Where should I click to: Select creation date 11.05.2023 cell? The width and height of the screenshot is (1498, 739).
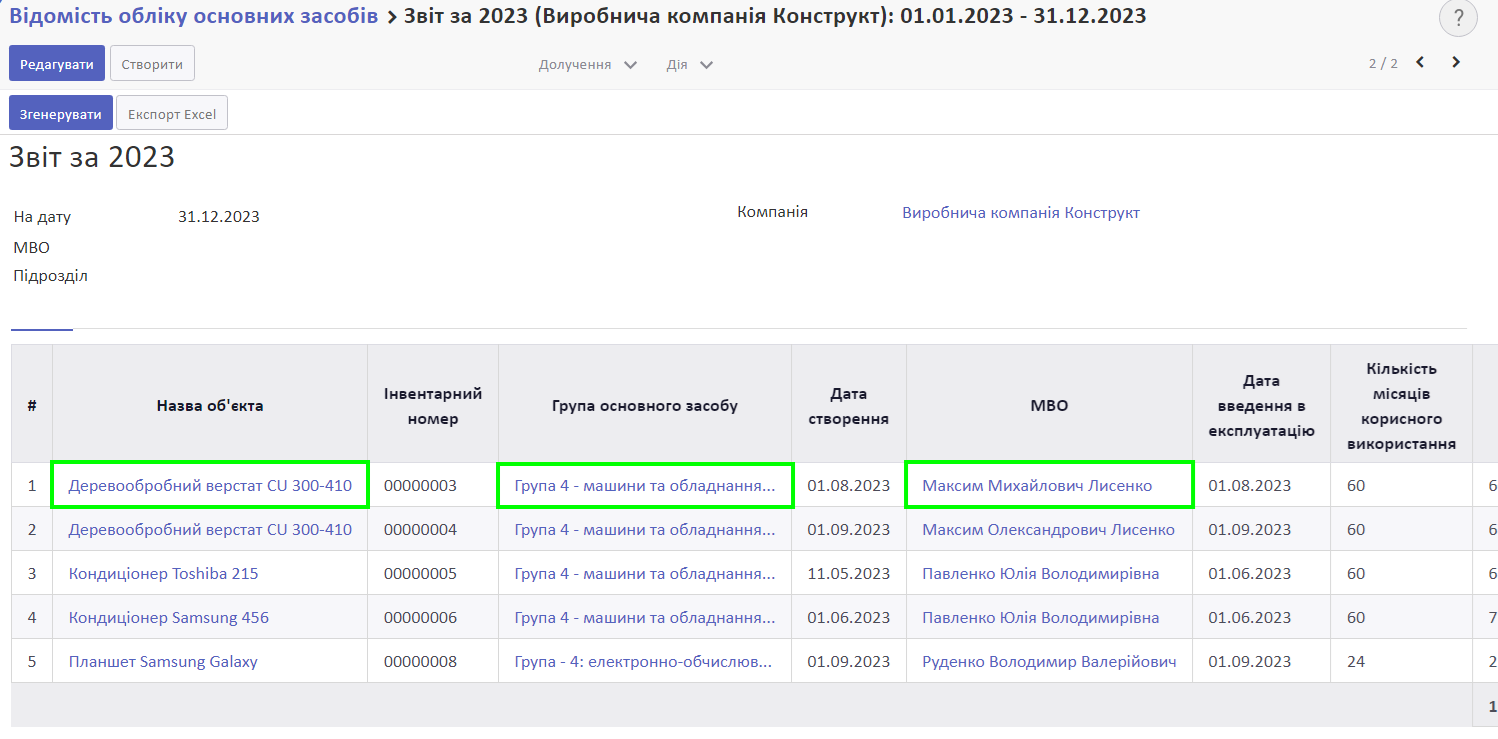point(849,574)
